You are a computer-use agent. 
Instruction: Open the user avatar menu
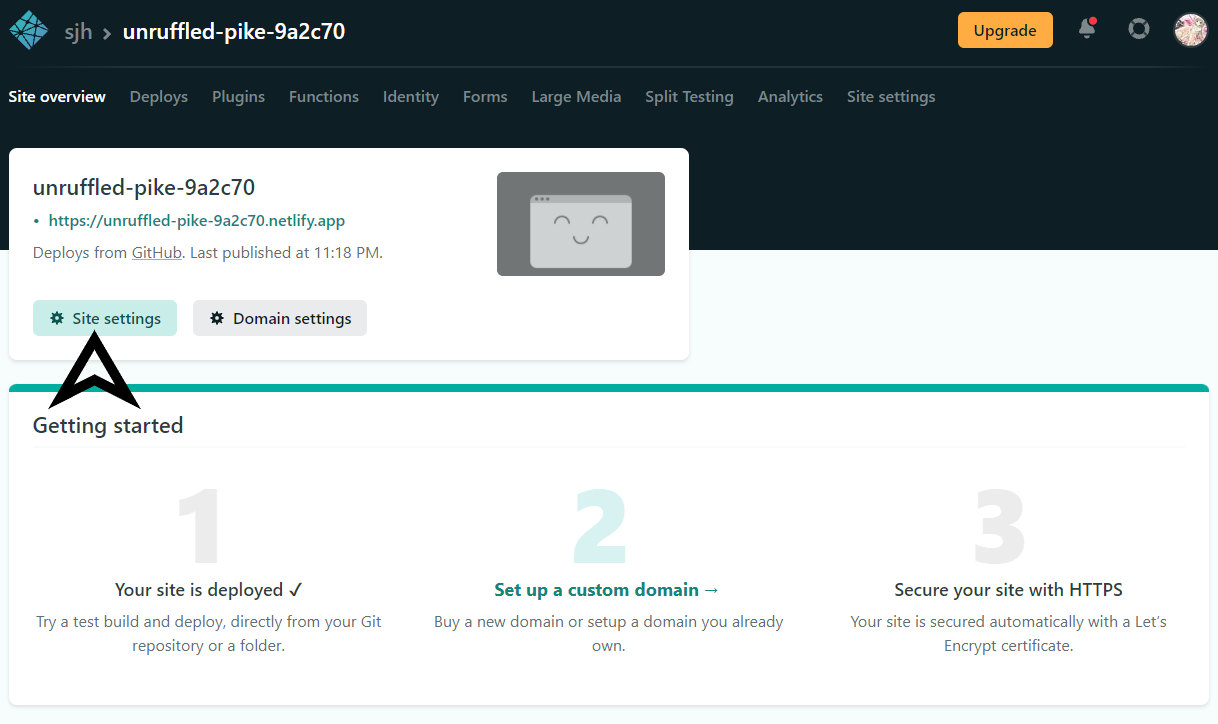(1191, 29)
